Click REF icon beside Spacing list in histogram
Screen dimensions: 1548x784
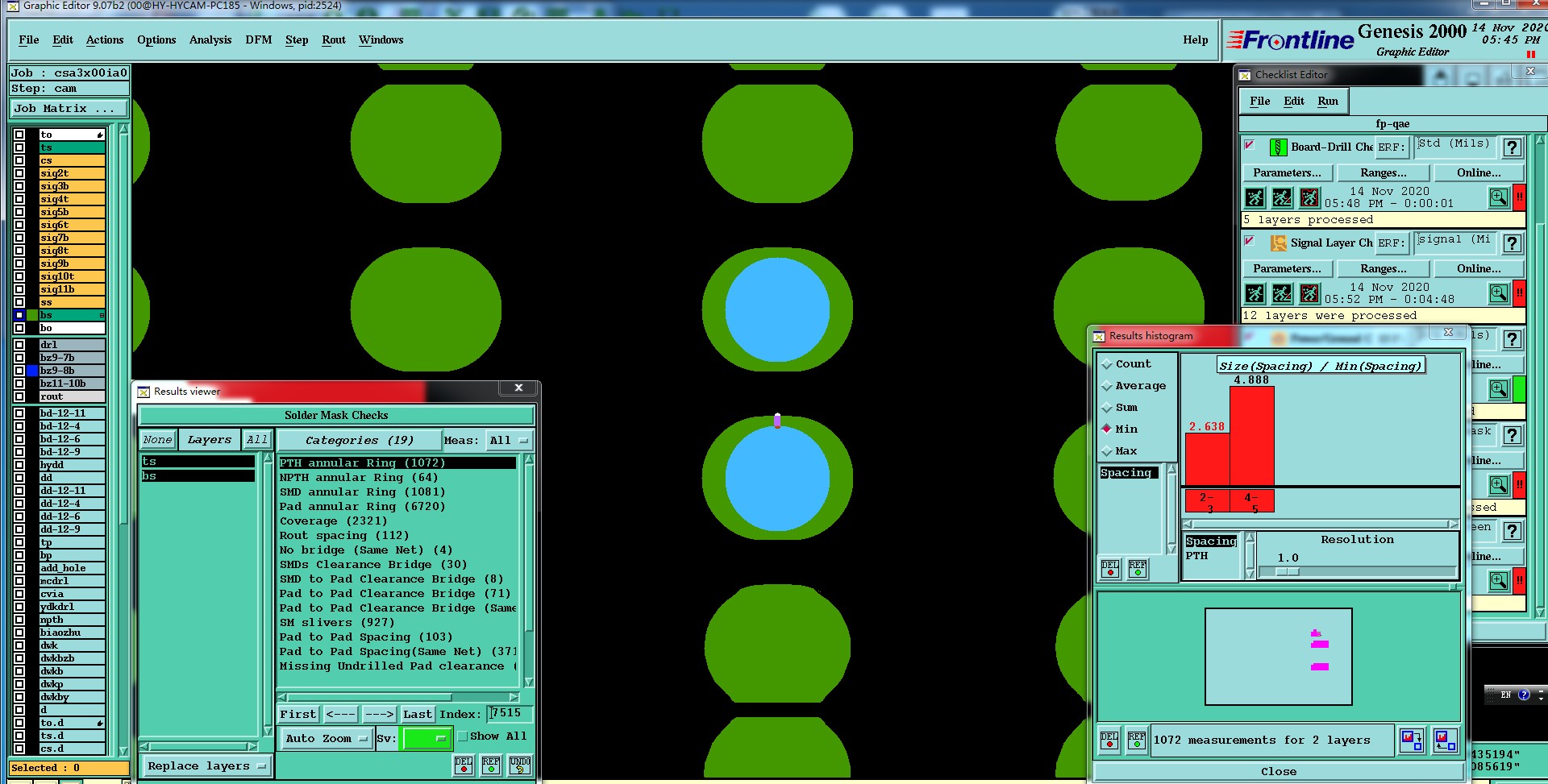click(x=1138, y=569)
